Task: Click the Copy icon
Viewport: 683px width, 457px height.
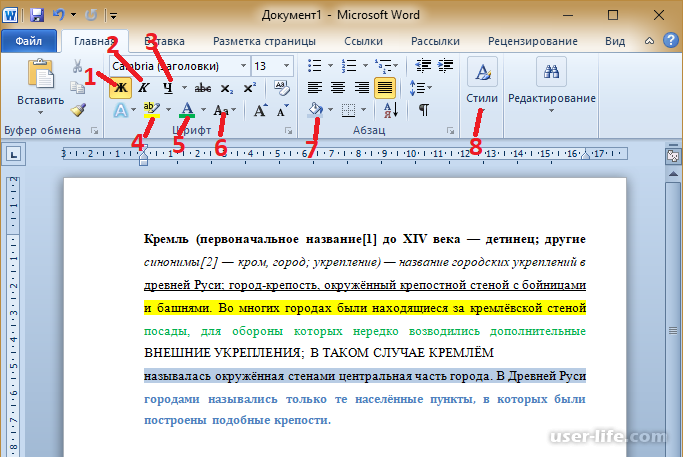Action: (78, 88)
